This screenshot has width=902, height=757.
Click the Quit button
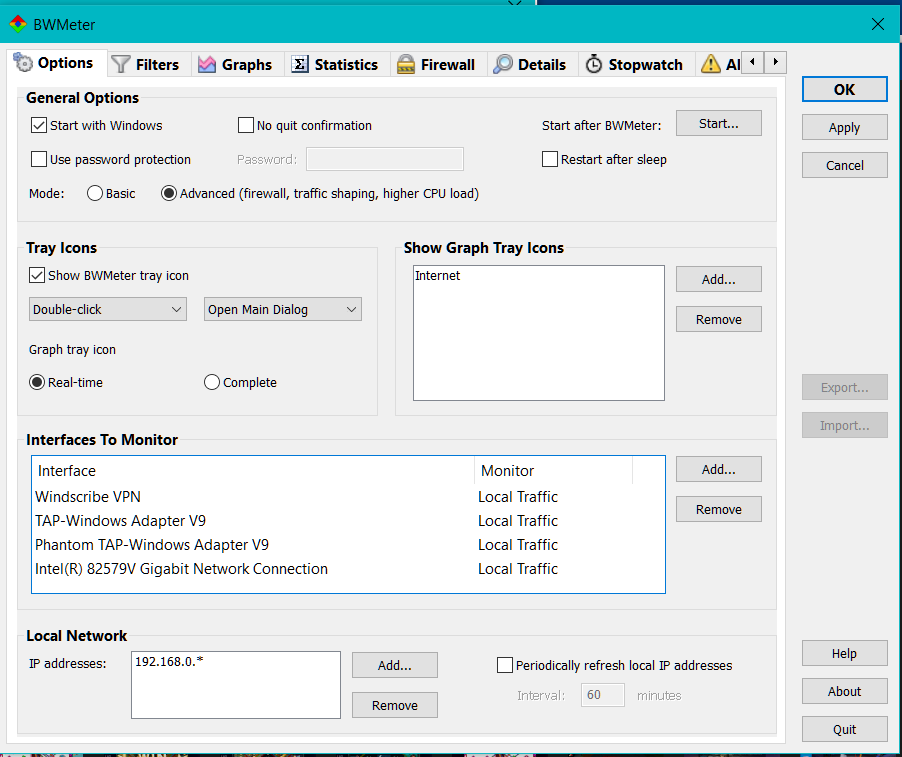[x=844, y=729]
